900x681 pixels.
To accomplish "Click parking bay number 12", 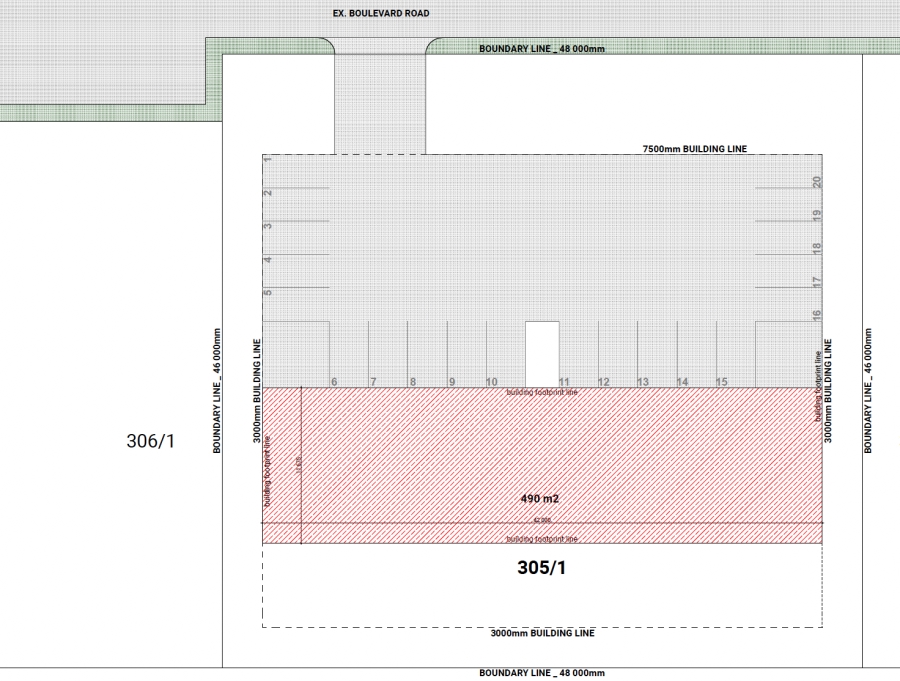I will click(604, 382).
